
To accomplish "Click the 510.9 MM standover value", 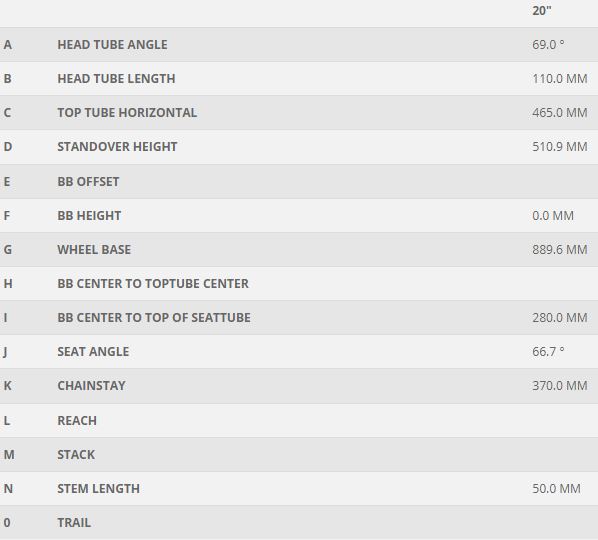I will pyautogui.click(x=560, y=146).
